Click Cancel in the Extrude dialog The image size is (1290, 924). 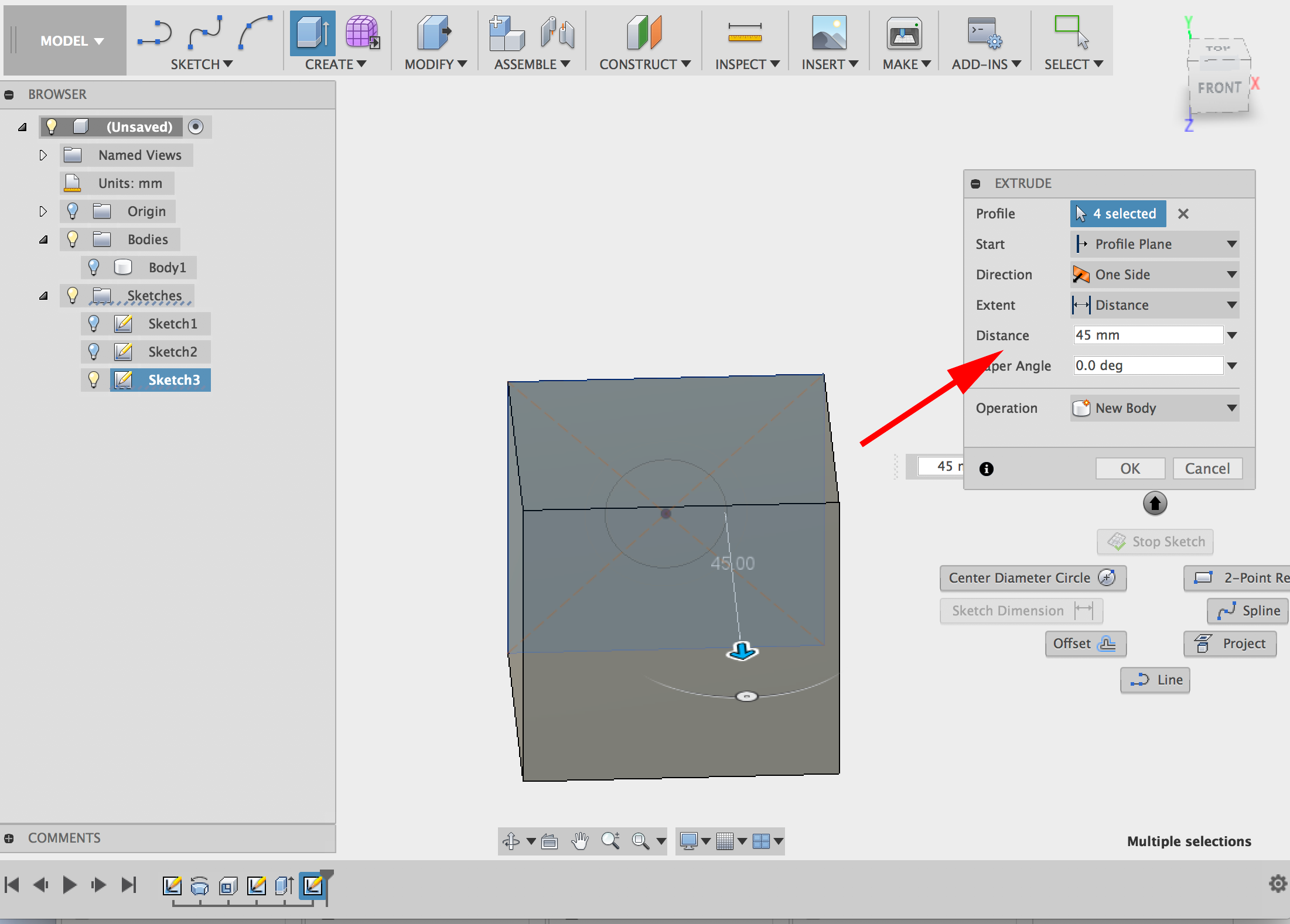point(1207,468)
